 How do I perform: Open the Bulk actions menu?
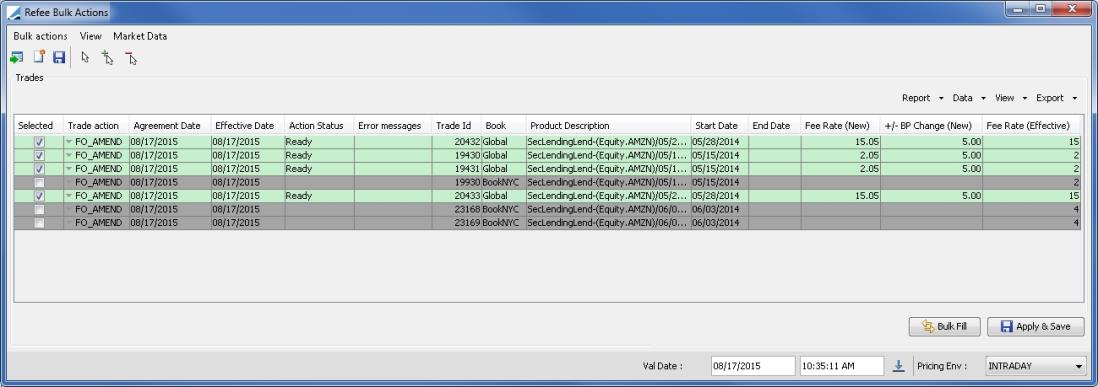41,36
